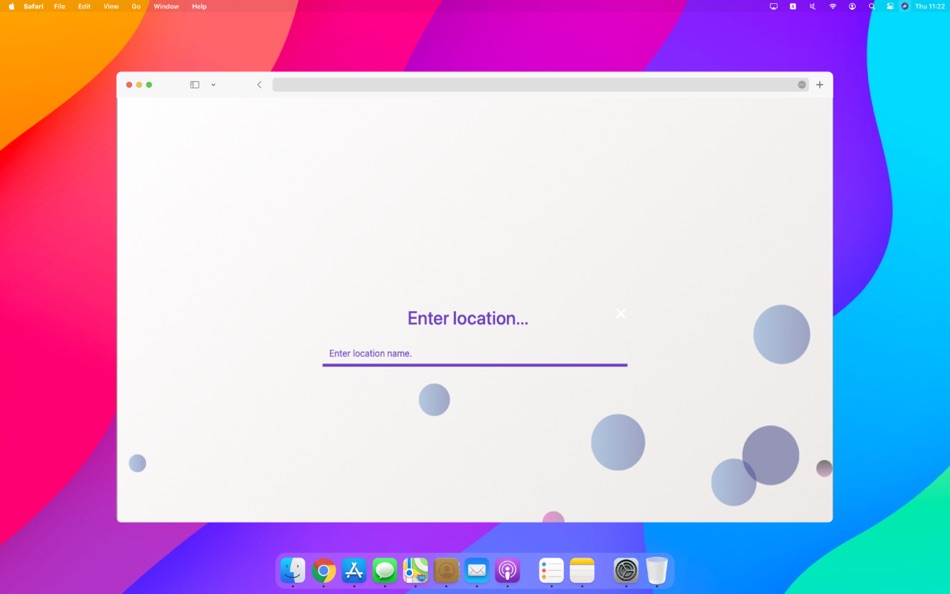950x594 pixels.
Task: Open Spotlight search from the menu bar
Action: click(x=871, y=6)
